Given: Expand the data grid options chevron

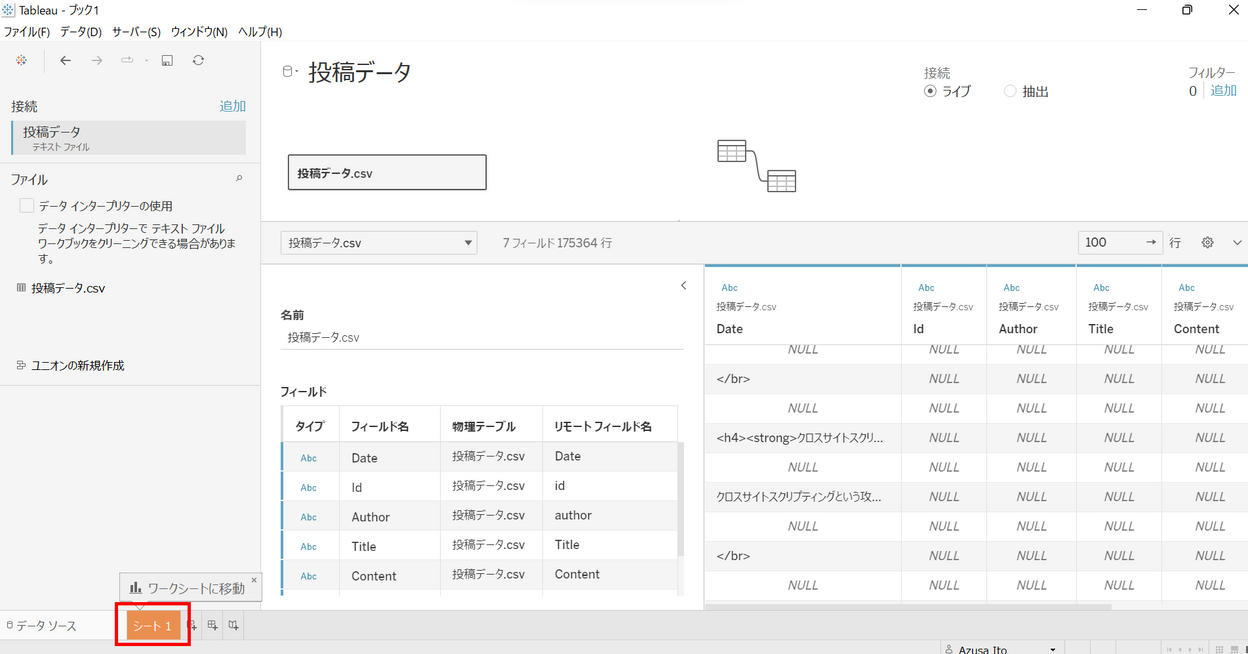Looking at the screenshot, I should [x=1237, y=242].
